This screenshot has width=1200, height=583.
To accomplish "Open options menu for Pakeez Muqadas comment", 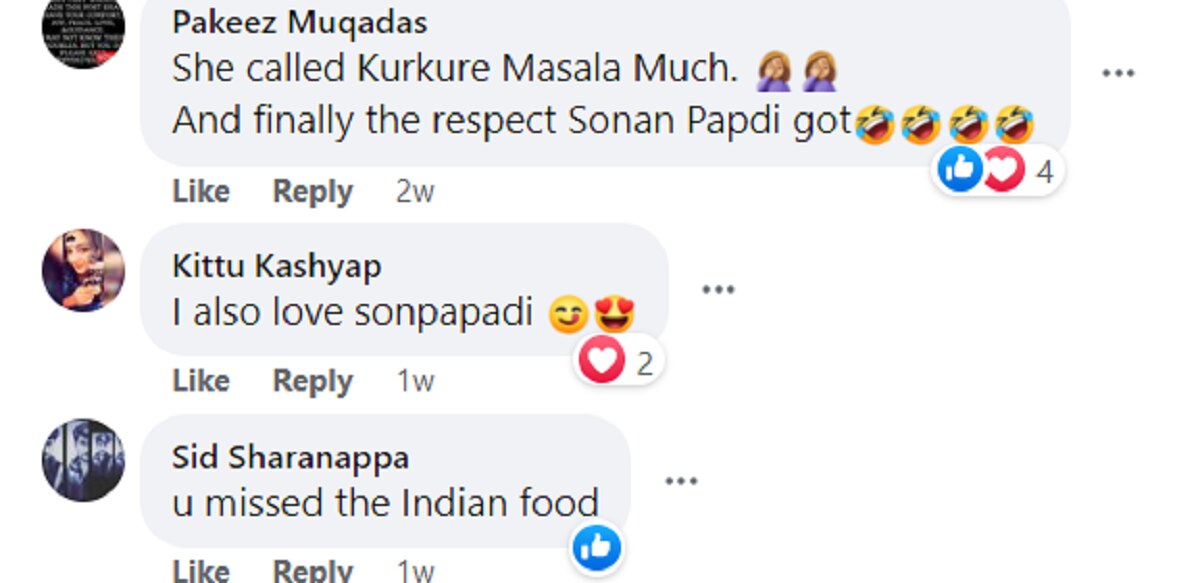I will point(1118,73).
